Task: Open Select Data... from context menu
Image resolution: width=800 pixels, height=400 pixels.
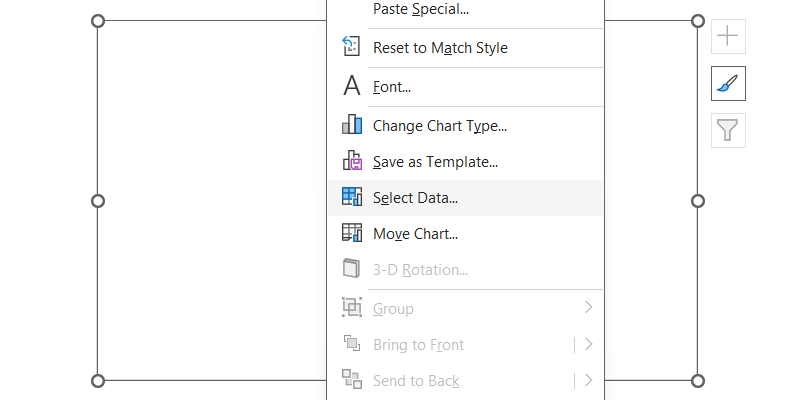Action: coord(415,198)
